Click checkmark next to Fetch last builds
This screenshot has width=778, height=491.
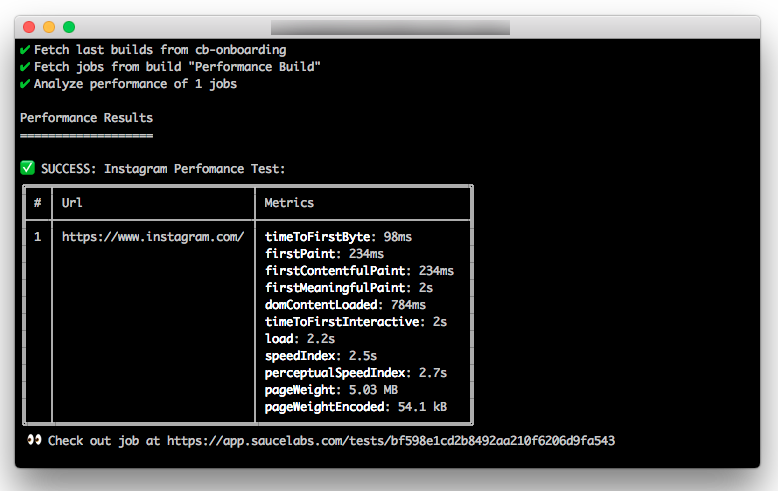coord(24,50)
